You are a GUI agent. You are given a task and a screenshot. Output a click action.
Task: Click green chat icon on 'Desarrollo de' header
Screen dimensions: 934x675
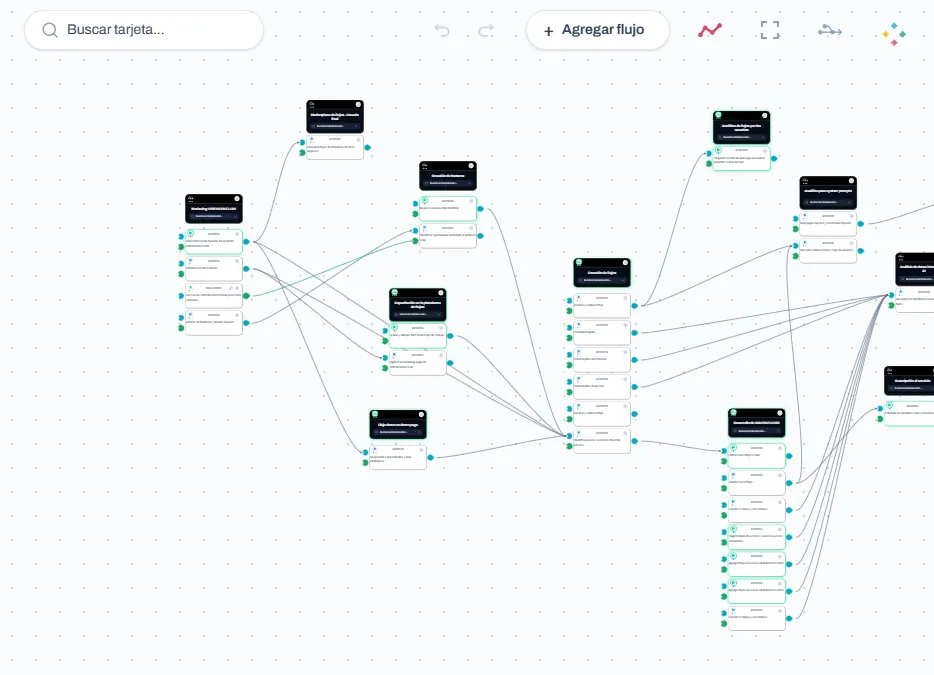click(733, 413)
